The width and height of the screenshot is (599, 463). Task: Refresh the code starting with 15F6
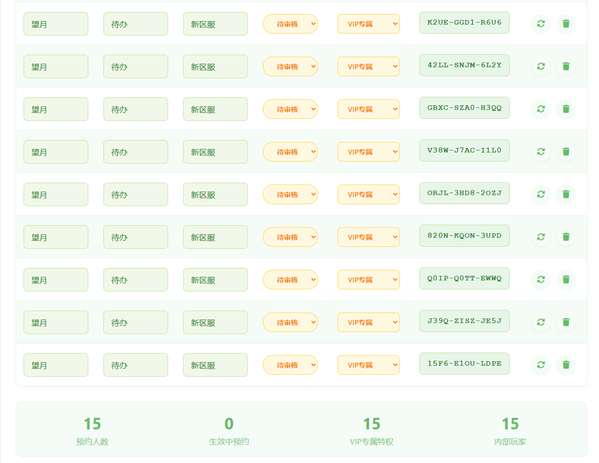click(x=541, y=365)
